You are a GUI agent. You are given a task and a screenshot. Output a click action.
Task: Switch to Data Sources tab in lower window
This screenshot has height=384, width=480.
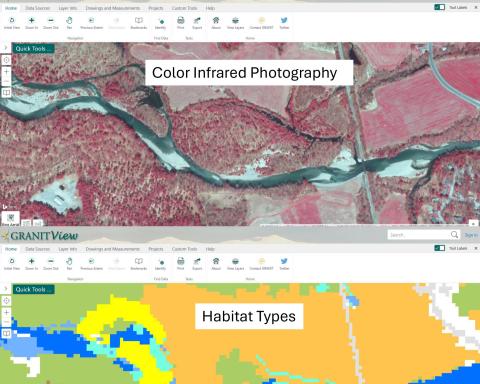pos(37,249)
